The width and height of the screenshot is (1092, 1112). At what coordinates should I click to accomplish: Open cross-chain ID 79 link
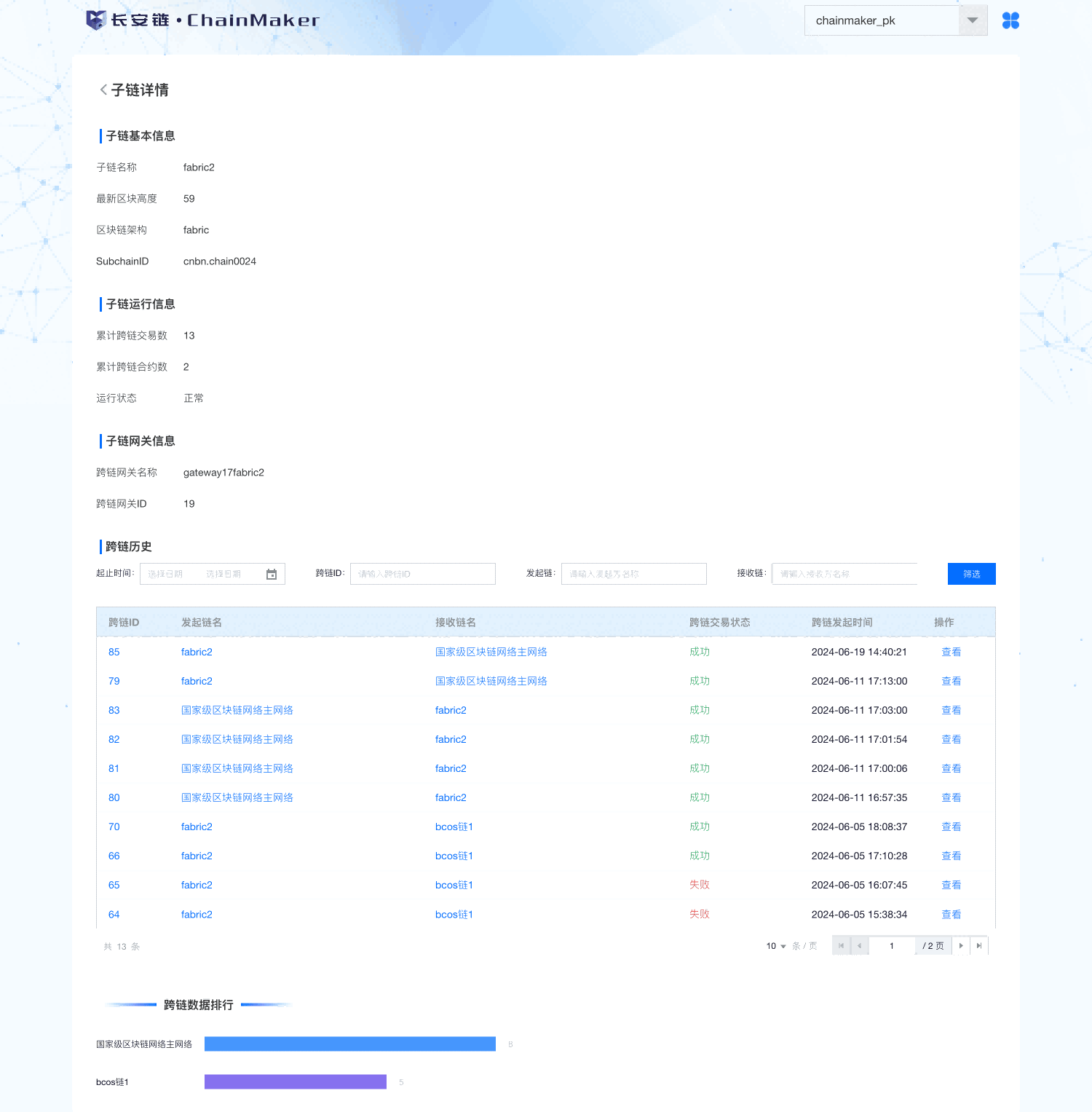114,681
